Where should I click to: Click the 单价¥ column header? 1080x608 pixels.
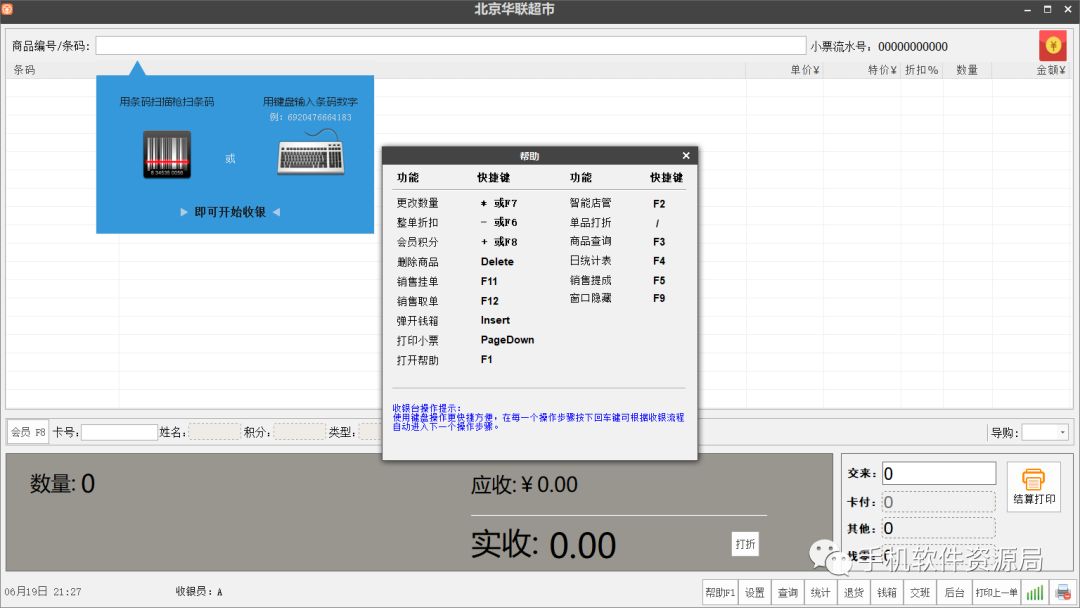(804, 70)
